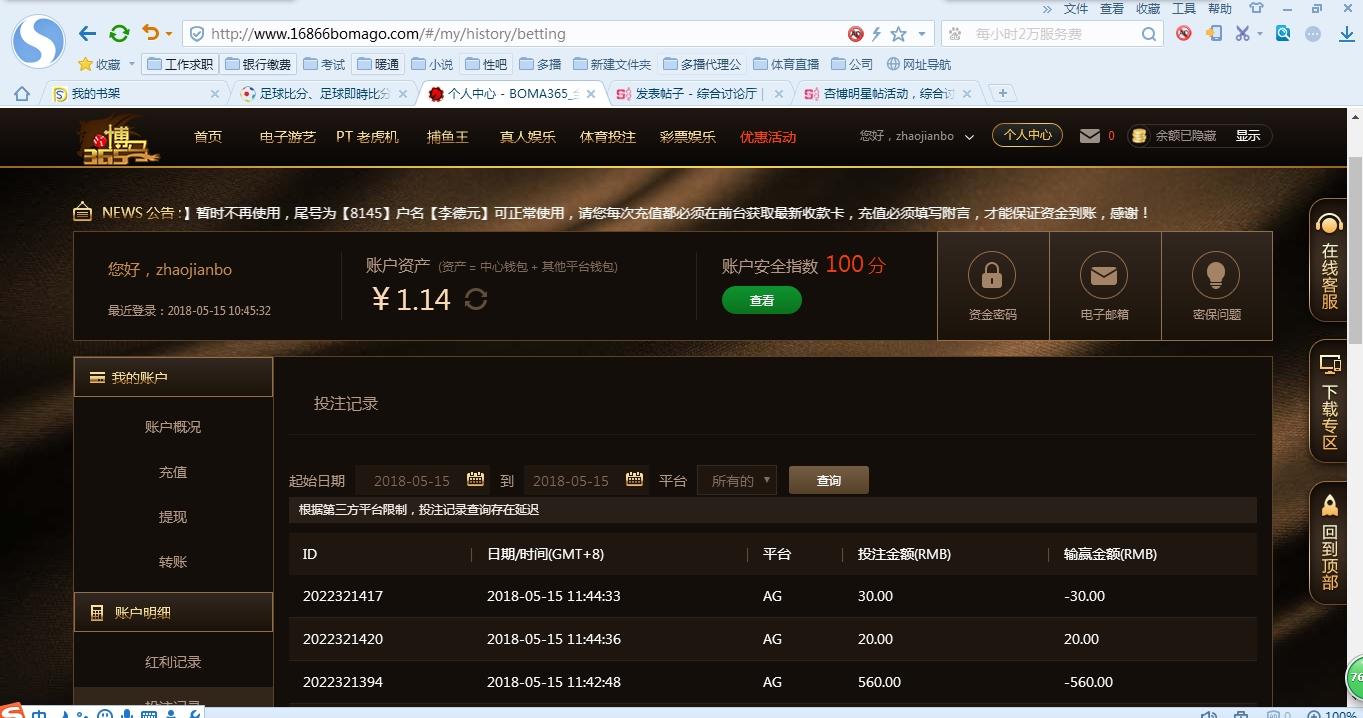
Task: Open the 密保问题 lightbulb icon
Action: [1216, 274]
